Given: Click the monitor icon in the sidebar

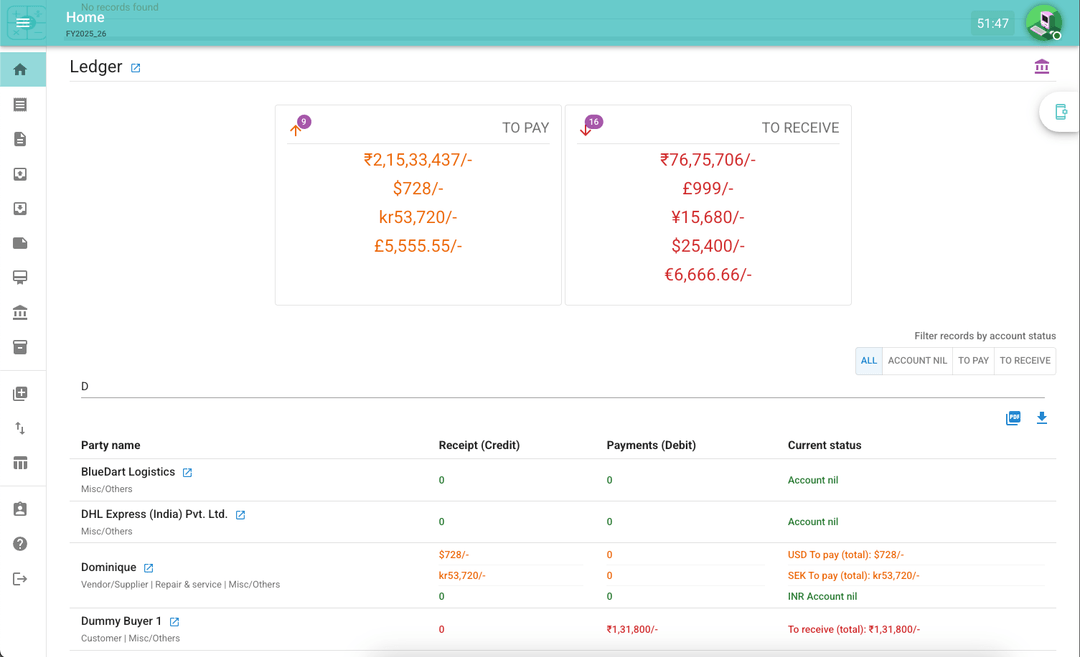Looking at the screenshot, I should pos(21,277).
